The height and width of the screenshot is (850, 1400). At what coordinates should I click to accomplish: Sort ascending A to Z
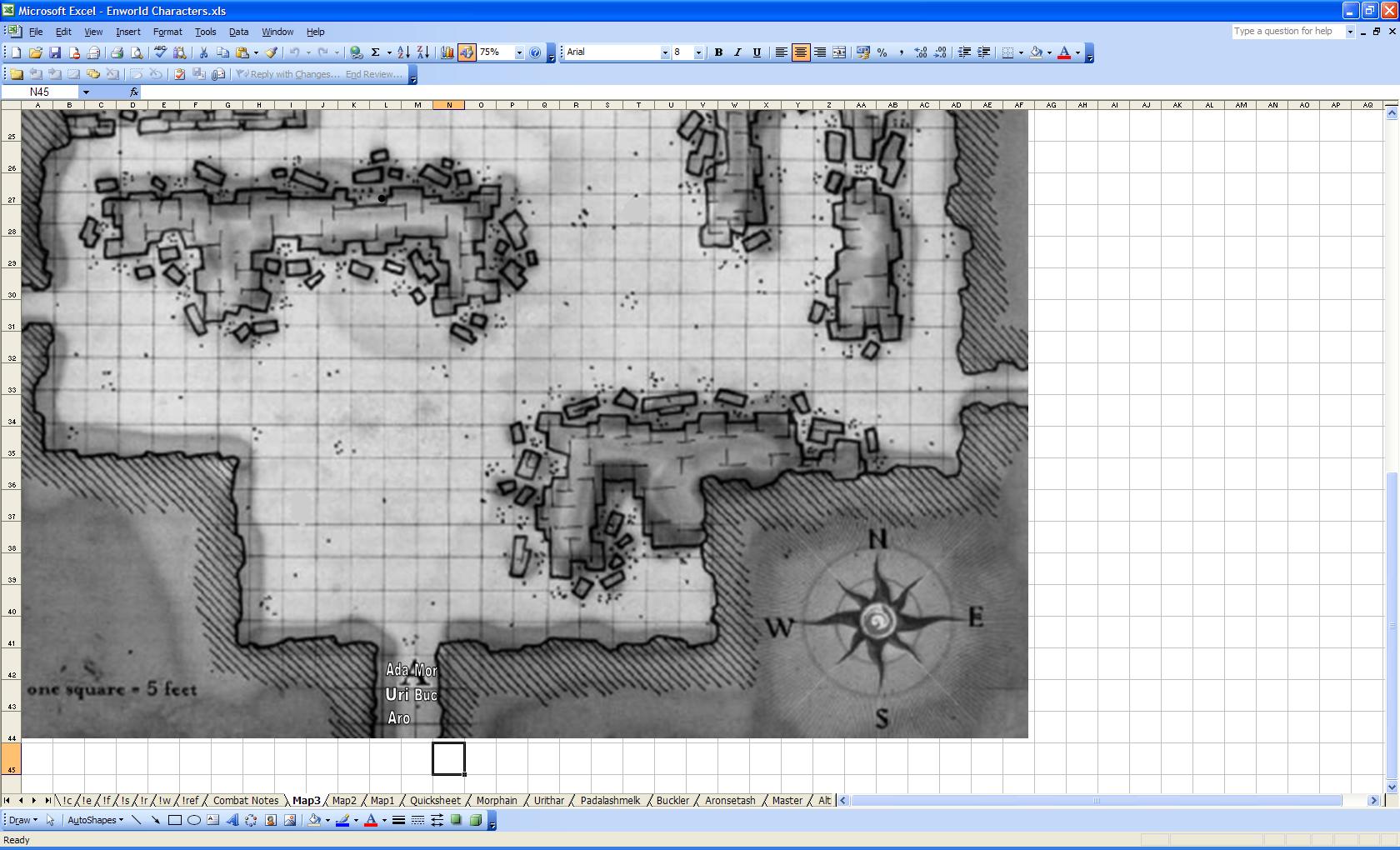pos(403,52)
